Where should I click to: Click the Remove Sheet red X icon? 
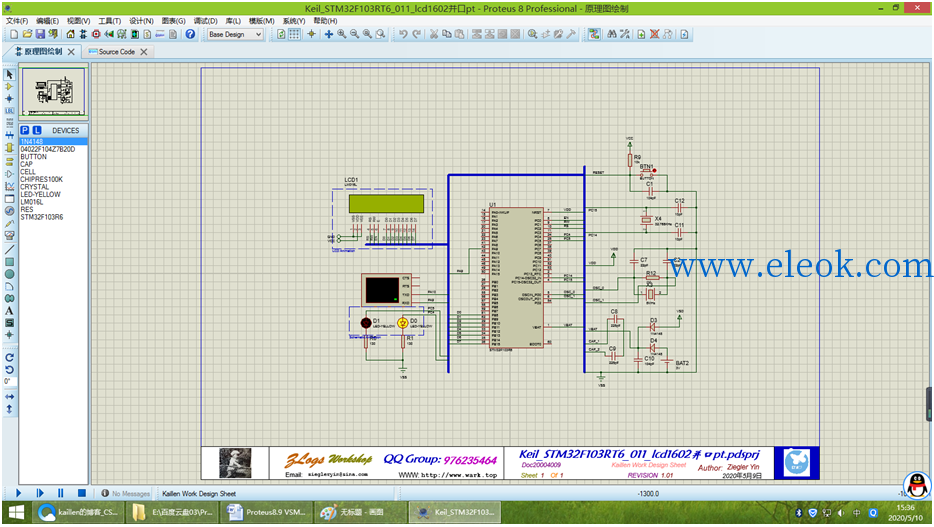click(x=654, y=34)
